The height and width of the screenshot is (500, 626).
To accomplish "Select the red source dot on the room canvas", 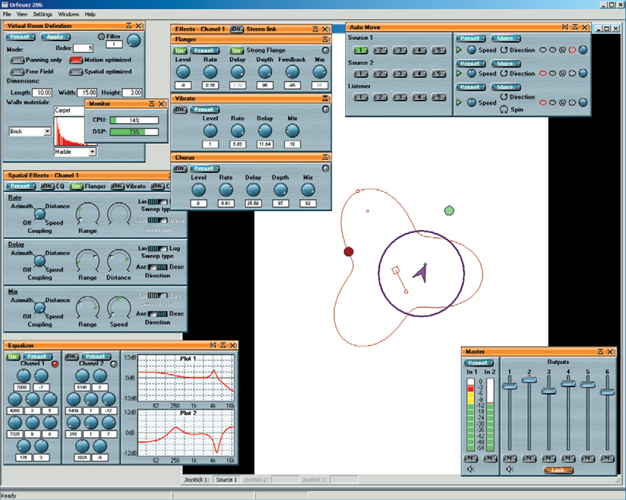I will (349, 252).
